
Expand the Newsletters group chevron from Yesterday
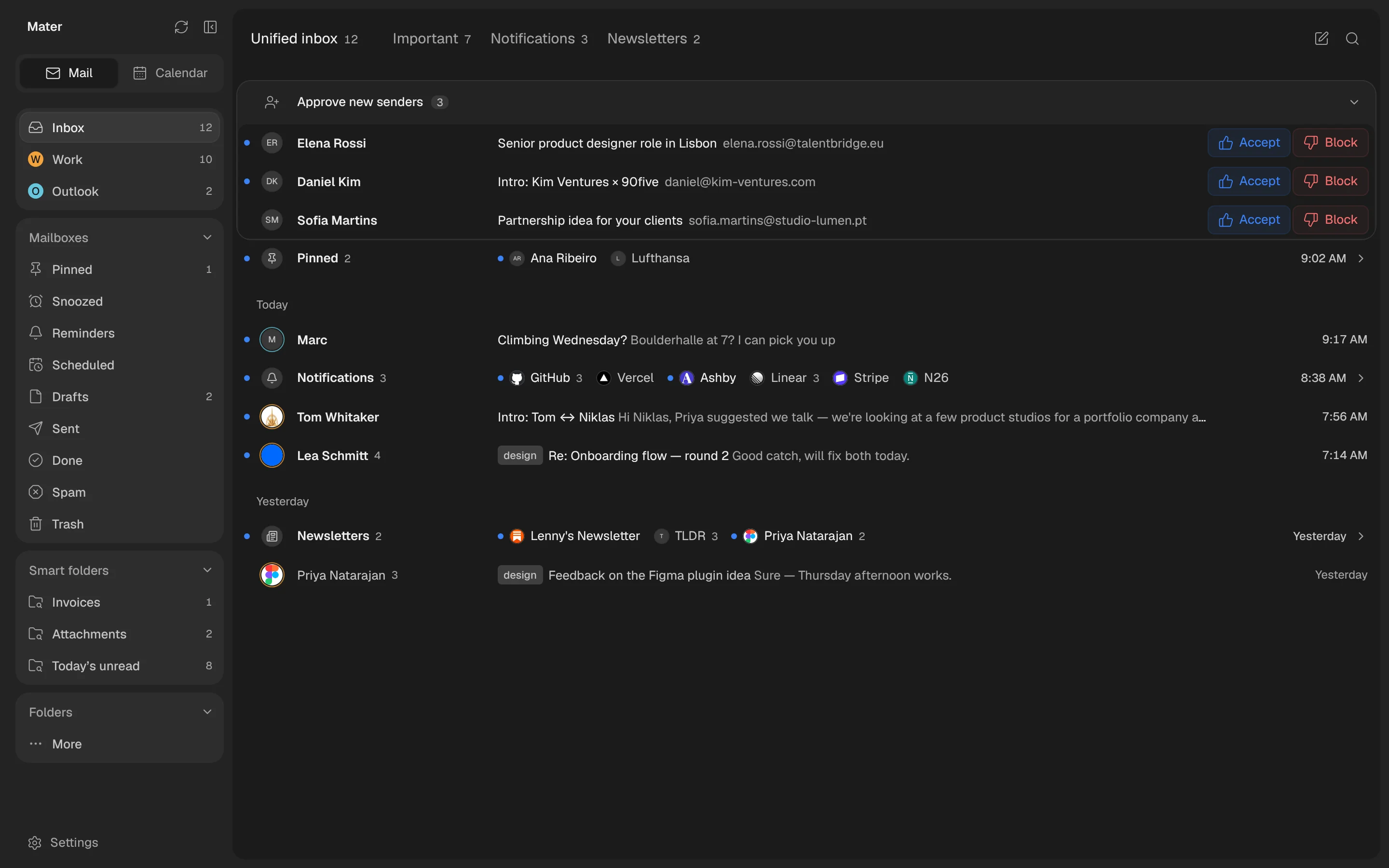click(1361, 536)
